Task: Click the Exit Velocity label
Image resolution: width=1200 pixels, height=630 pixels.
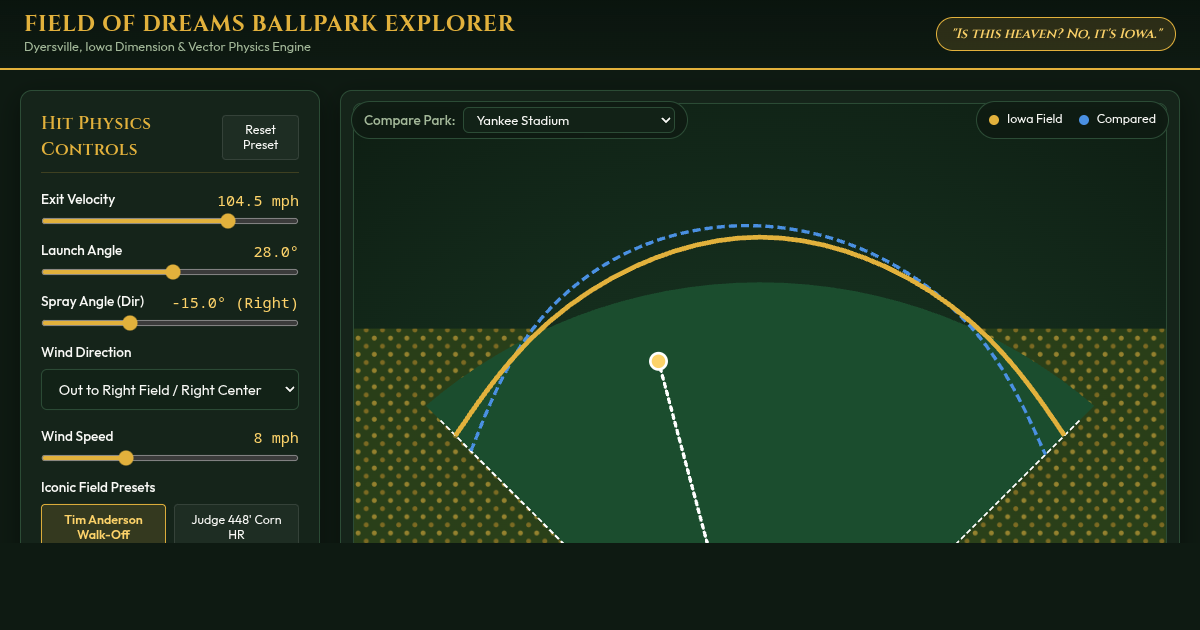Action: point(78,199)
